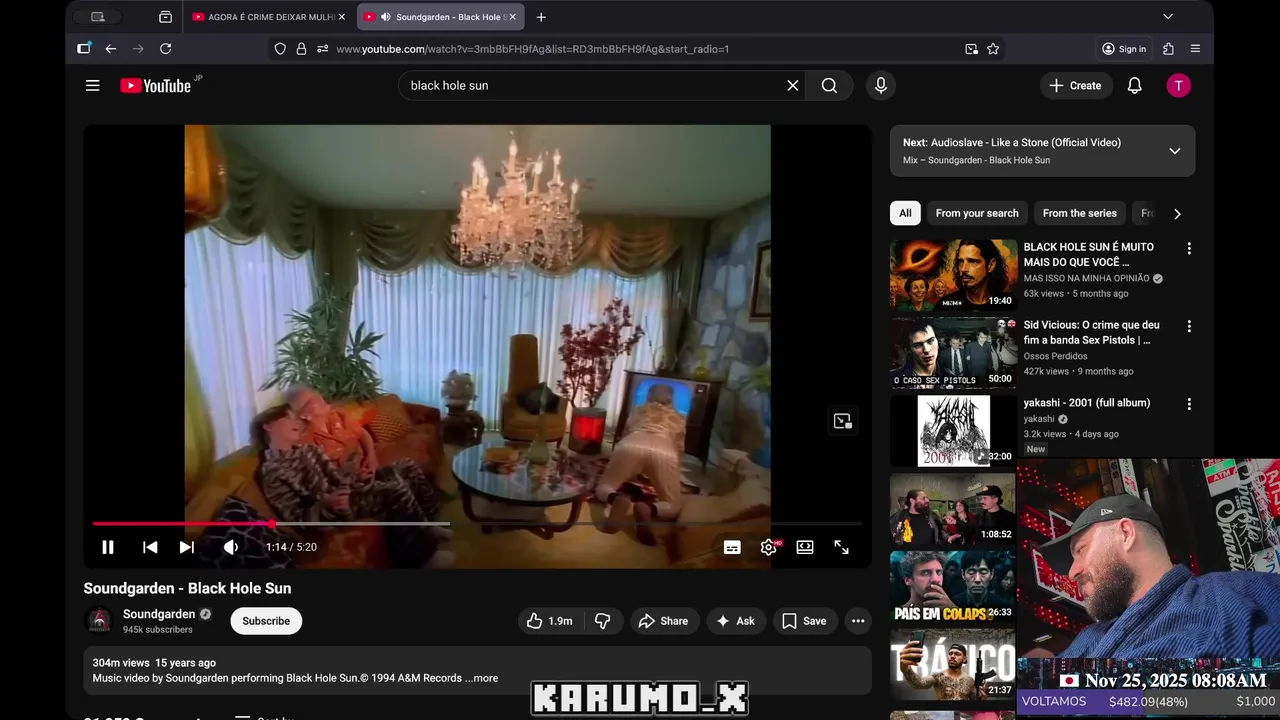This screenshot has width=1280, height=720.
Task: List all tabs dropdown arrow
Action: [x=1167, y=17]
